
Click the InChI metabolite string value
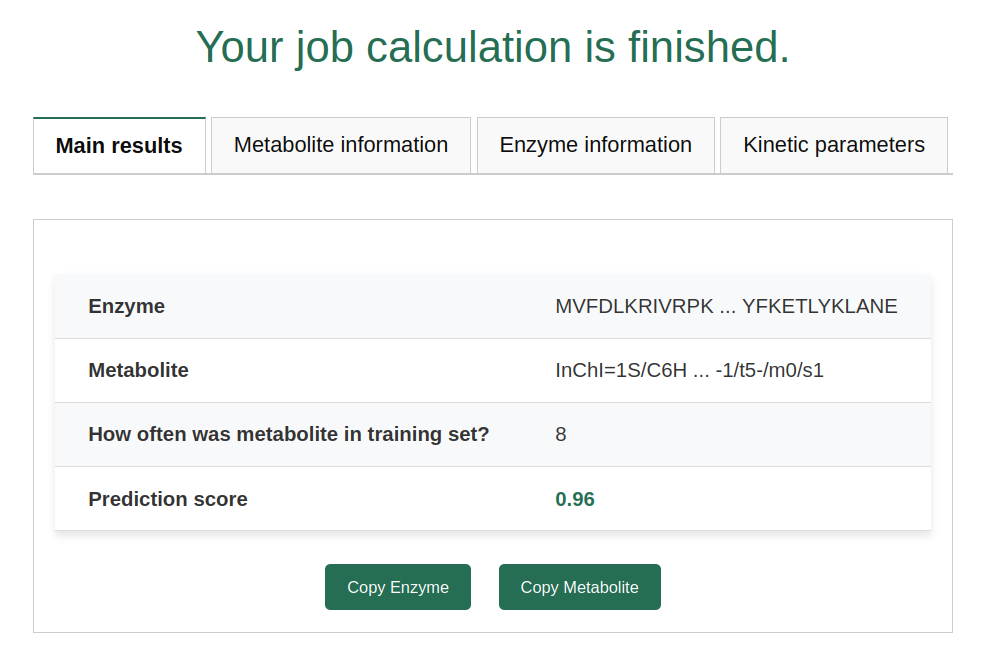(x=689, y=370)
